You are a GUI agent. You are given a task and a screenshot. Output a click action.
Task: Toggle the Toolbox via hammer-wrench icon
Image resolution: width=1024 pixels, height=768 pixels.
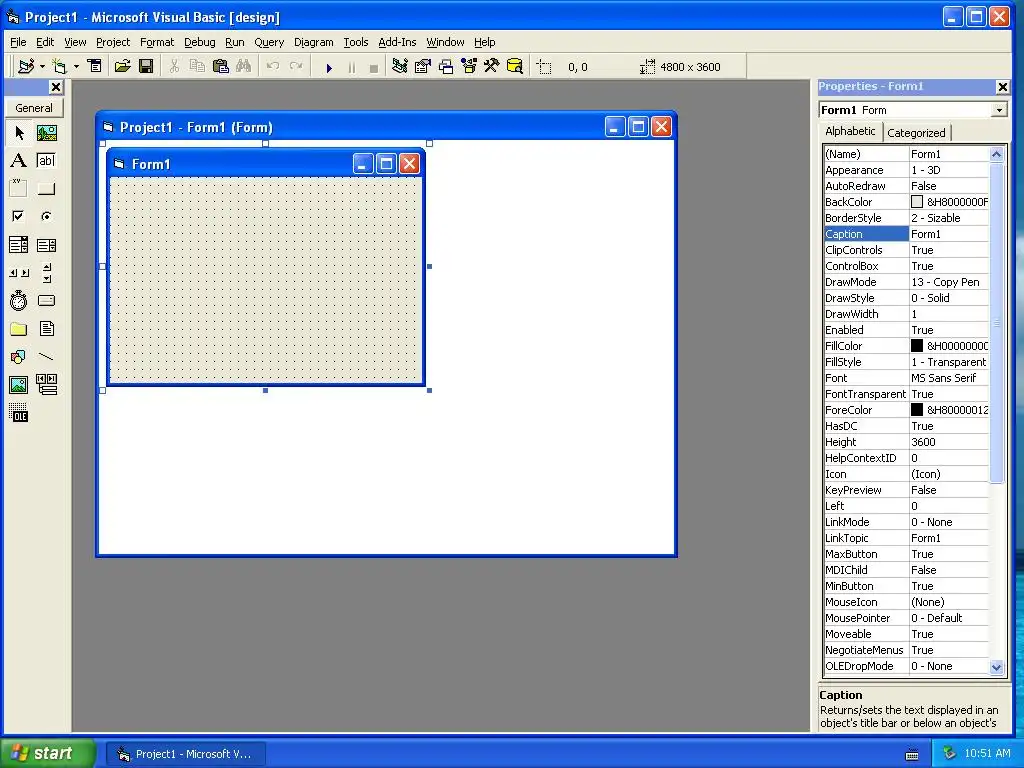pos(492,66)
